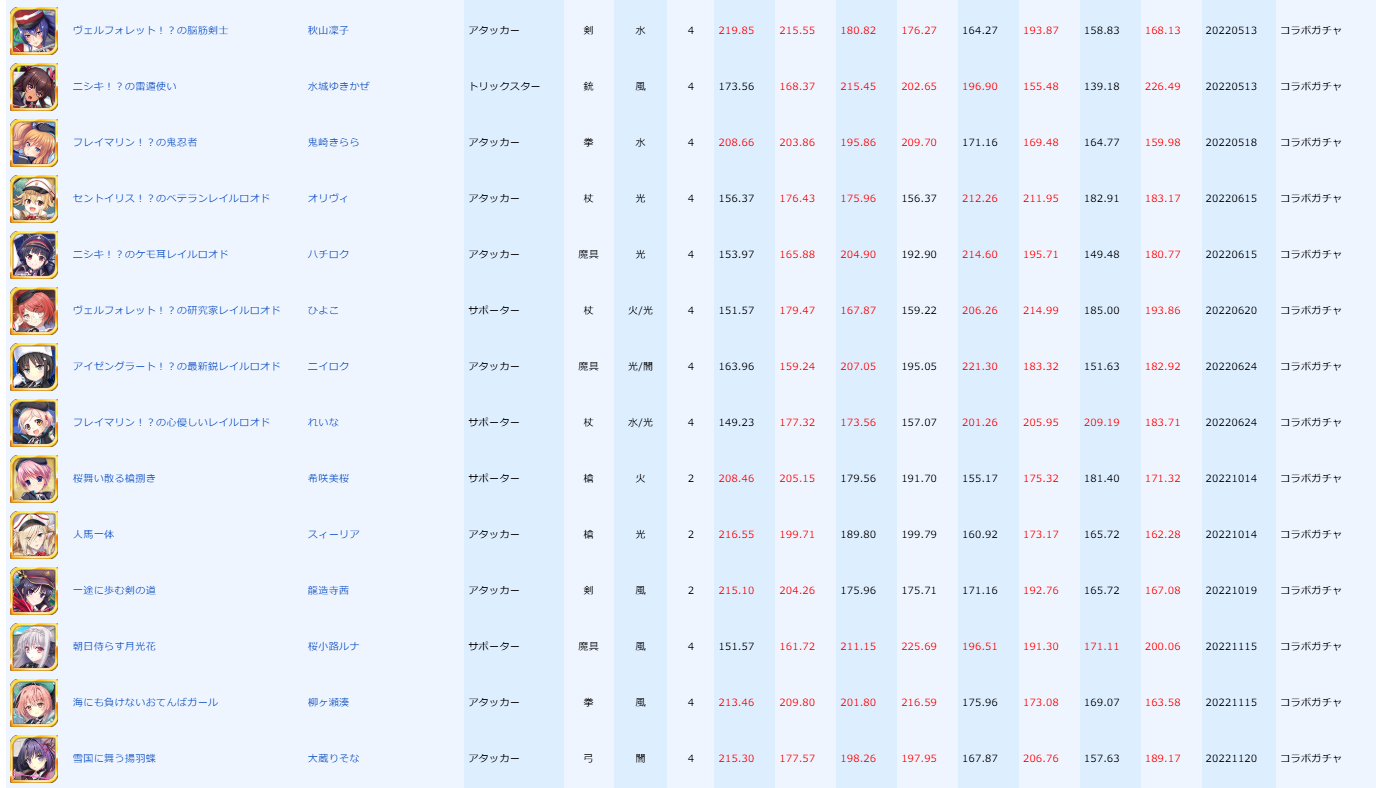Follow the ヴェルフォレット！？の研究家レイルロオド link

177,311
